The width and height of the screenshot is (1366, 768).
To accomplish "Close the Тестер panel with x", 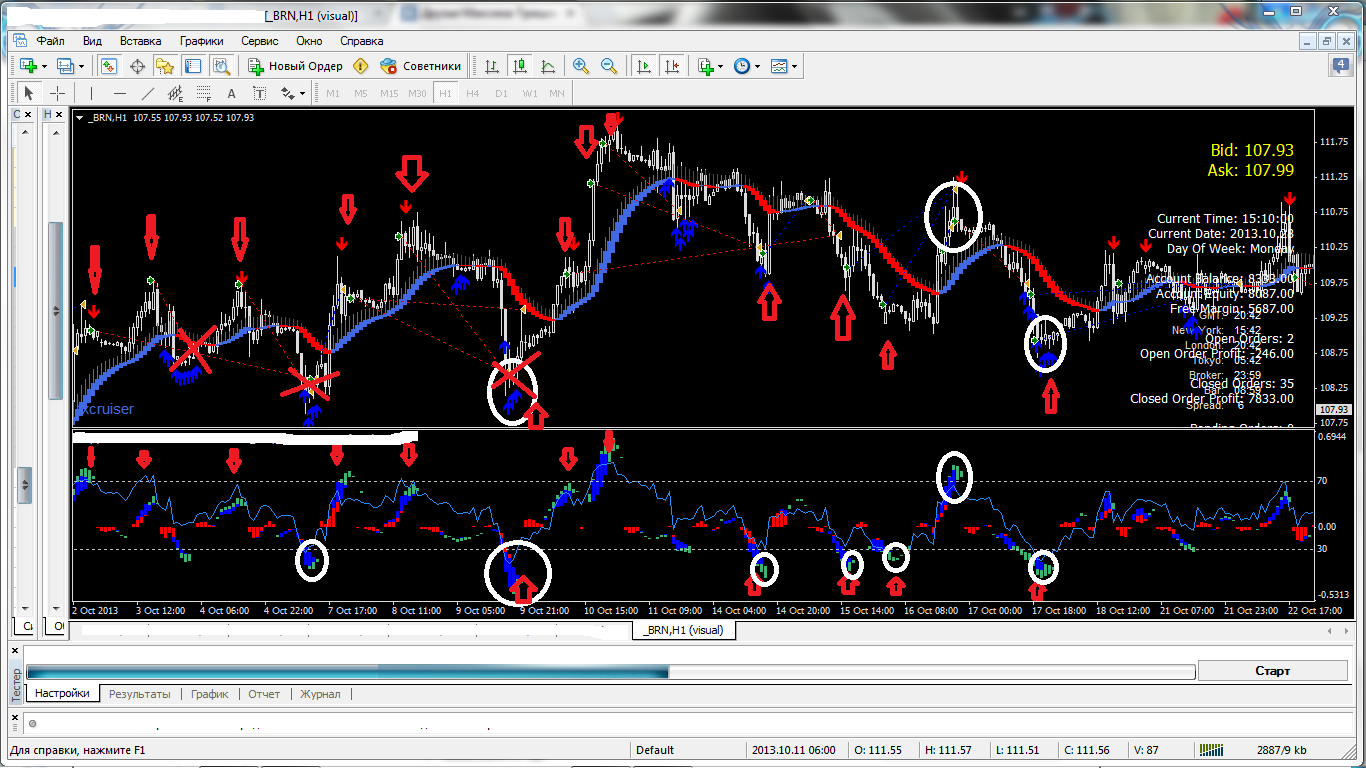I will click(15, 649).
